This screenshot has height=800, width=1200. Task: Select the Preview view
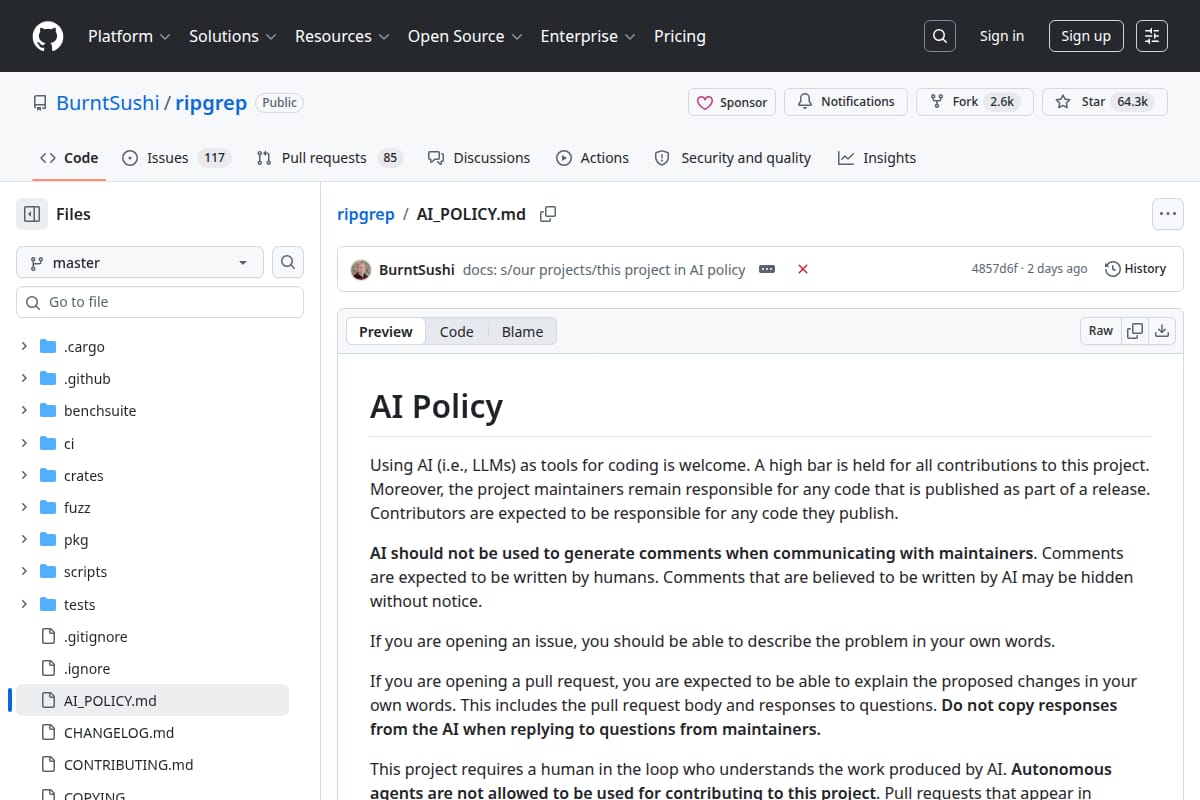click(x=386, y=331)
